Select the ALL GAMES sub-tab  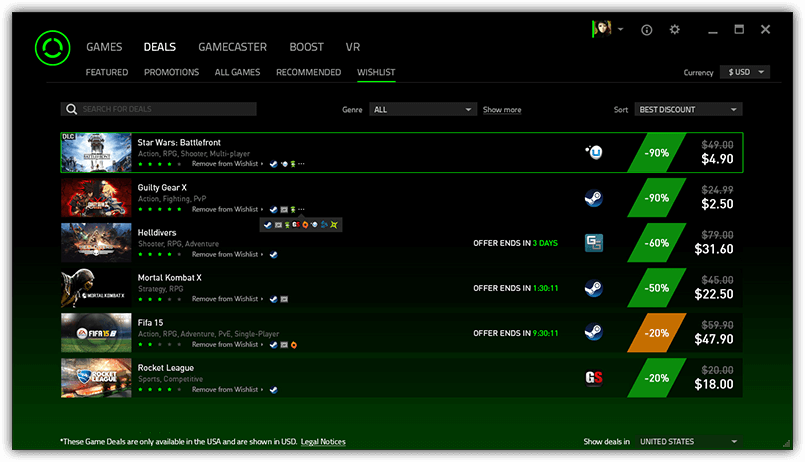[237, 72]
